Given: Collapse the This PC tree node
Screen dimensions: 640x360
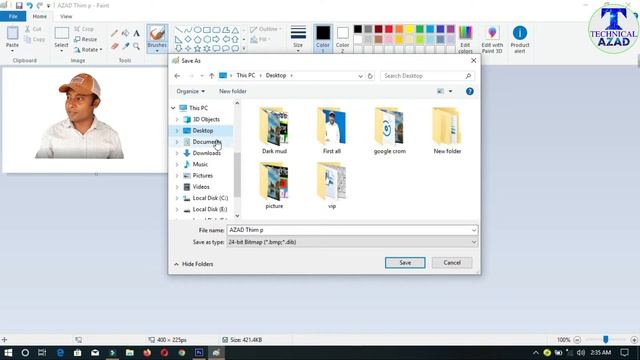Looking at the screenshot, I should pos(173,108).
